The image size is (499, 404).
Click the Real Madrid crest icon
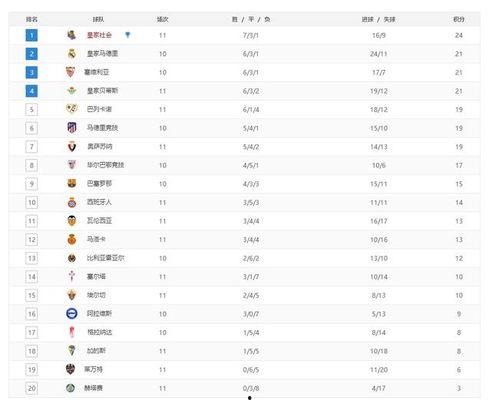(72, 54)
